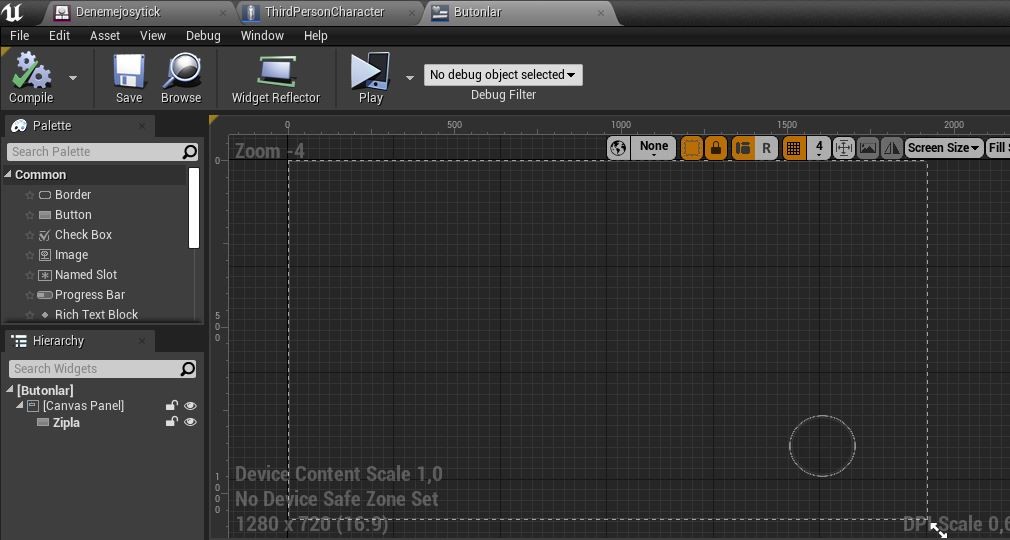Select Button widget in Palette
The height and width of the screenshot is (540, 1010).
click(73, 215)
